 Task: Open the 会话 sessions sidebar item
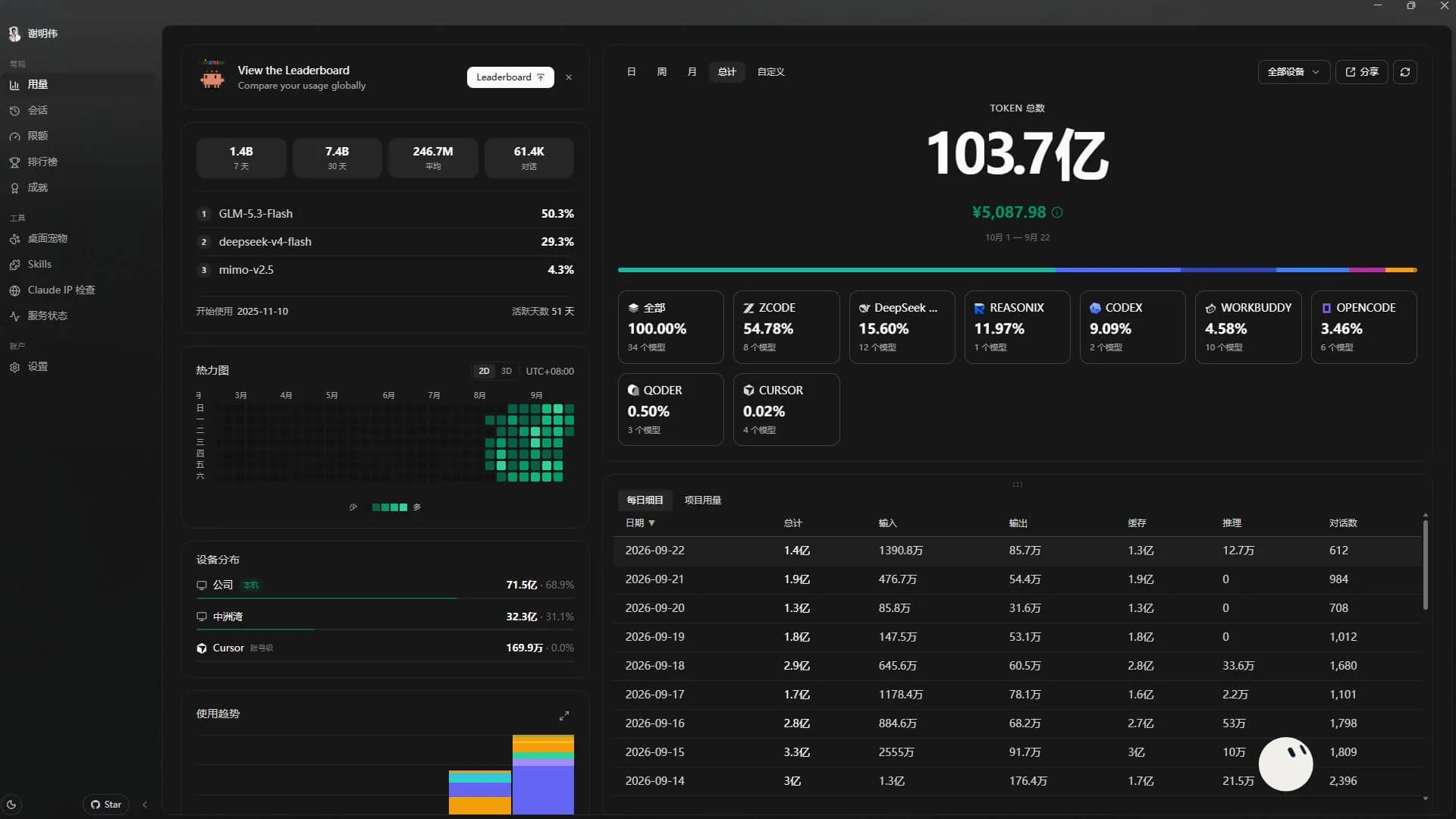[79, 110]
